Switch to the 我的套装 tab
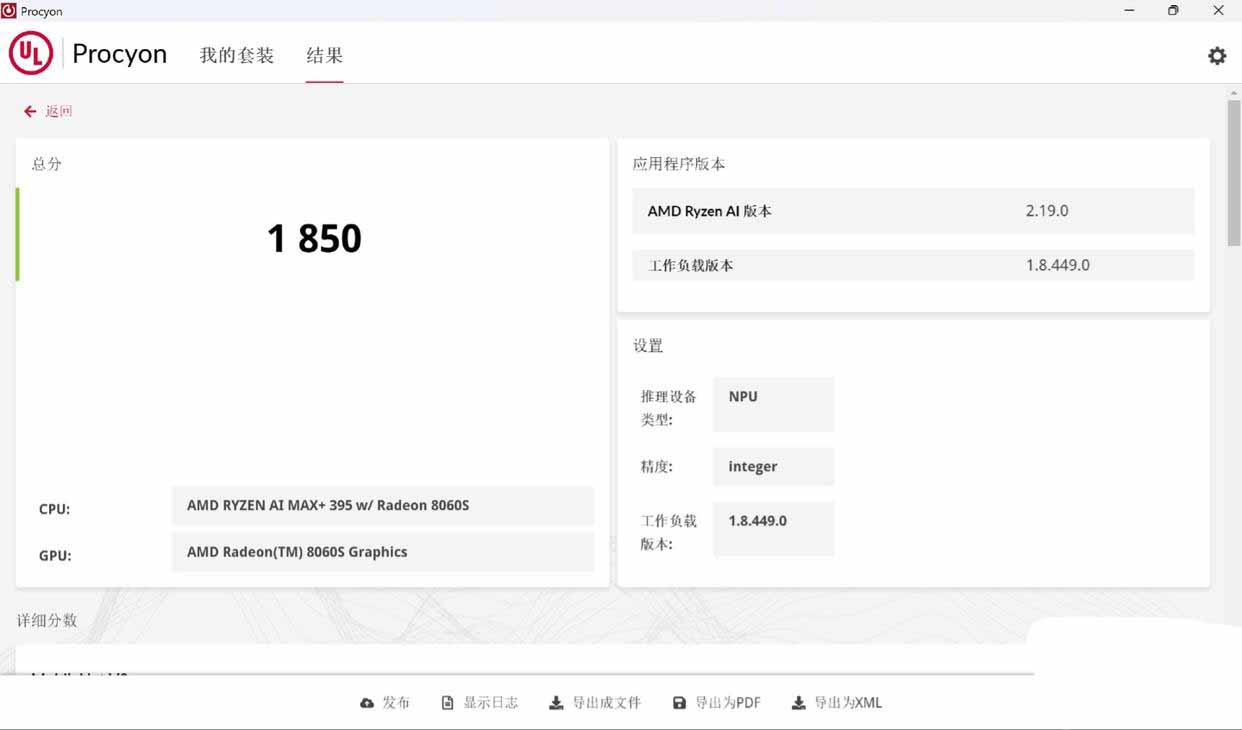 tap(236, 55)
